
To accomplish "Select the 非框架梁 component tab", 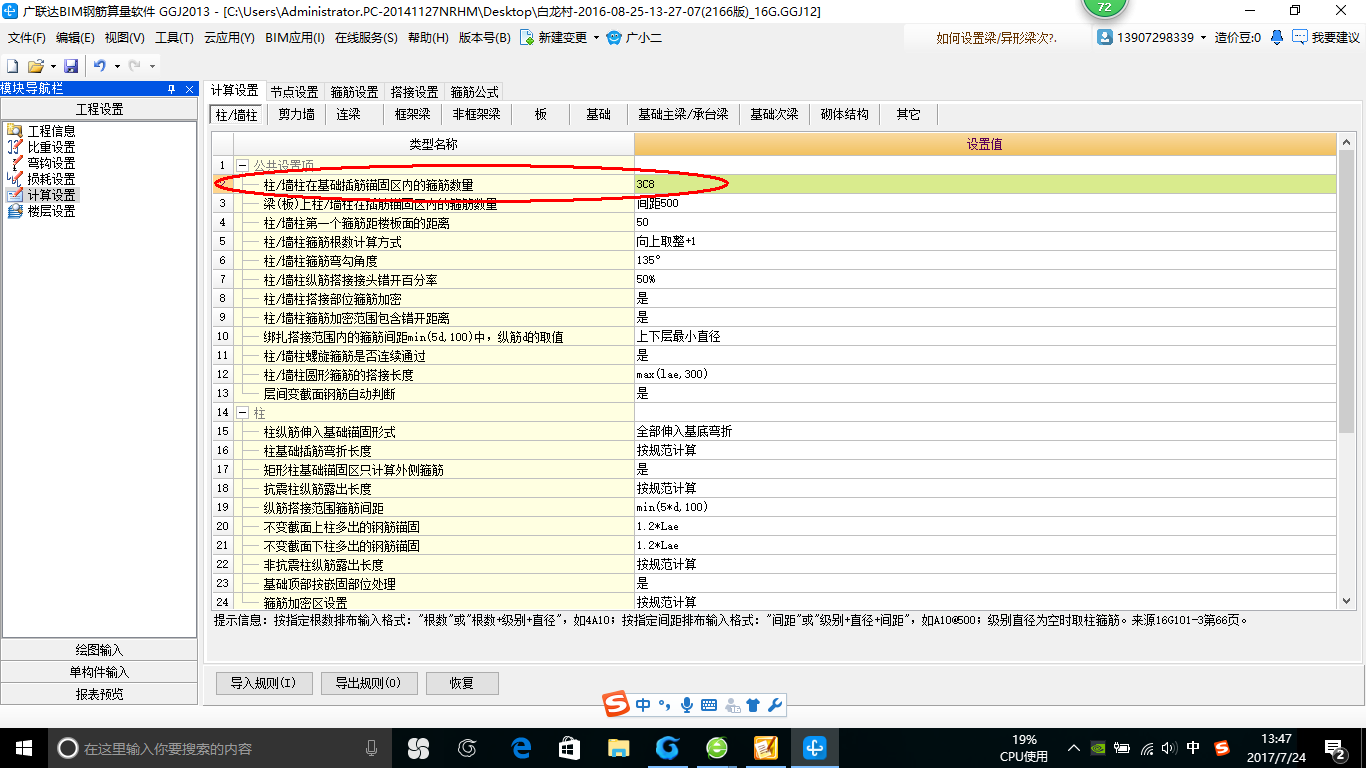I will [x=476, y=114].
